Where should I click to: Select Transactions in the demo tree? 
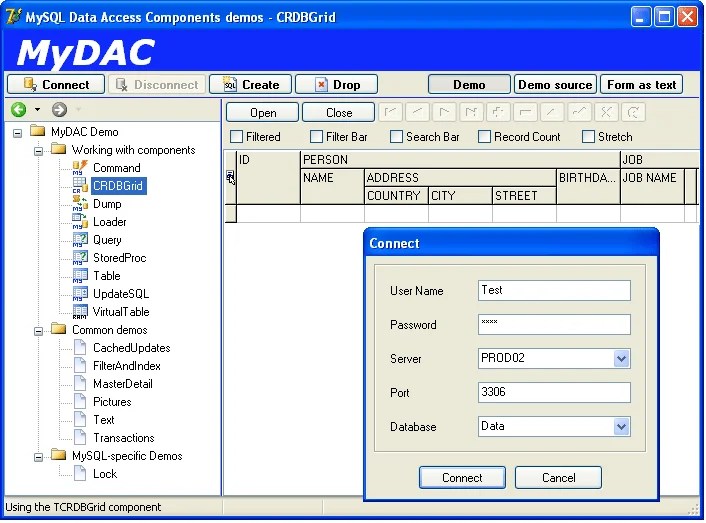[x=123, y=438]
